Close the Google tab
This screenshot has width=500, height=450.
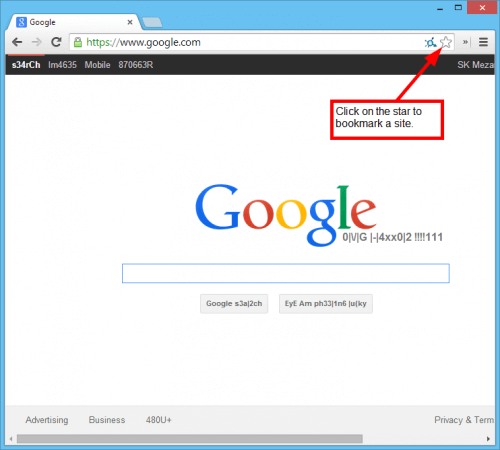click(x=130, y=22)
